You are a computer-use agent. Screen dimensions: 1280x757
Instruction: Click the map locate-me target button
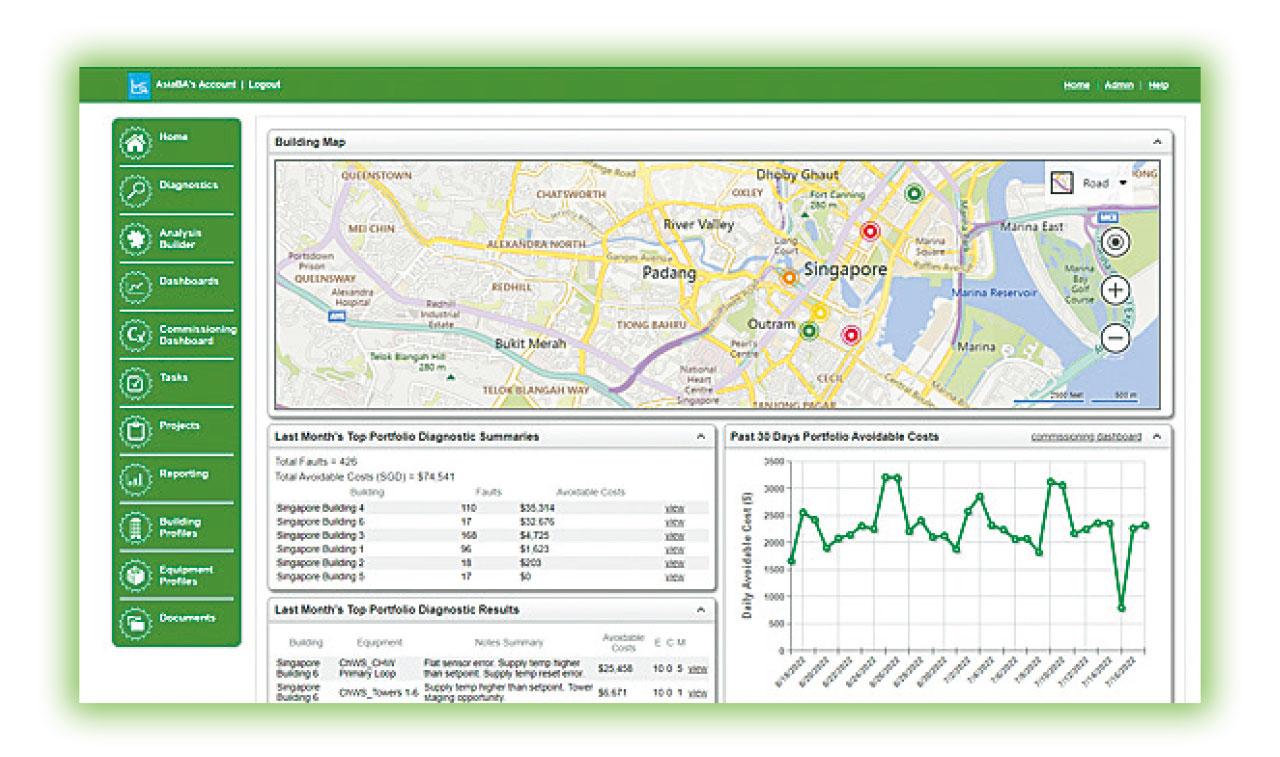click(1115, 242)
